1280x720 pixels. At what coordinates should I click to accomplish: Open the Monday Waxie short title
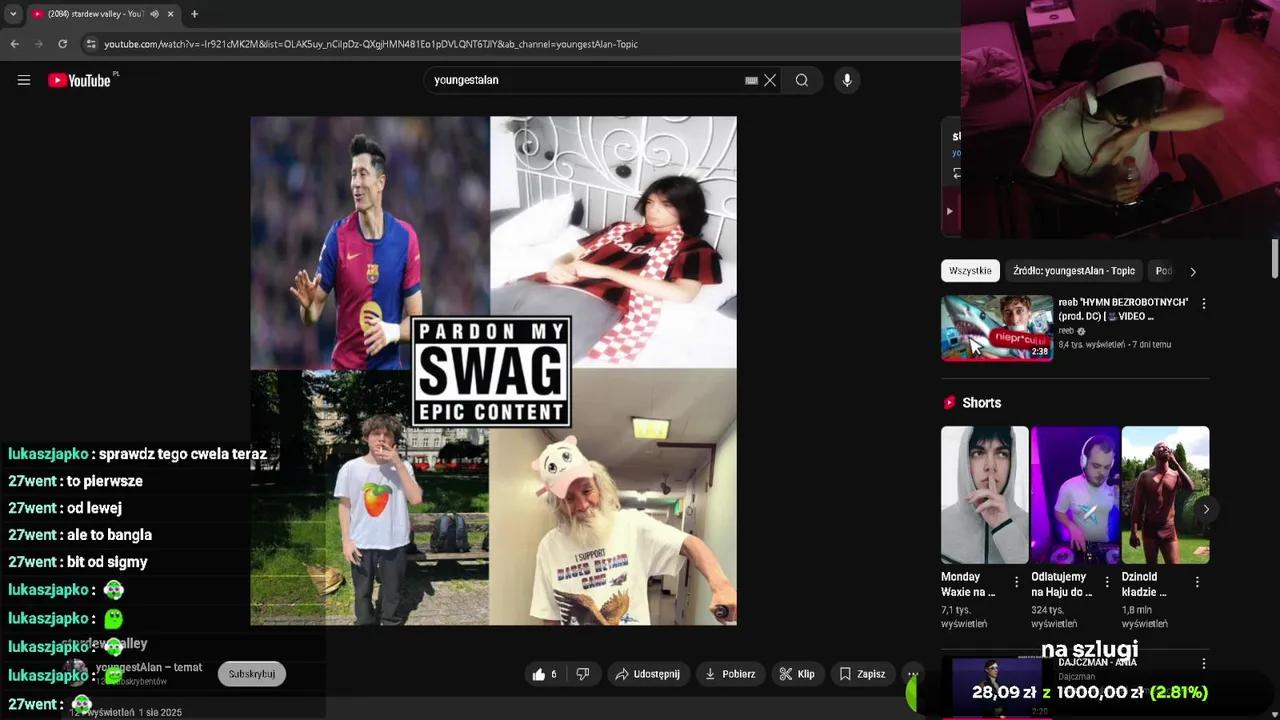coord(968,585)
